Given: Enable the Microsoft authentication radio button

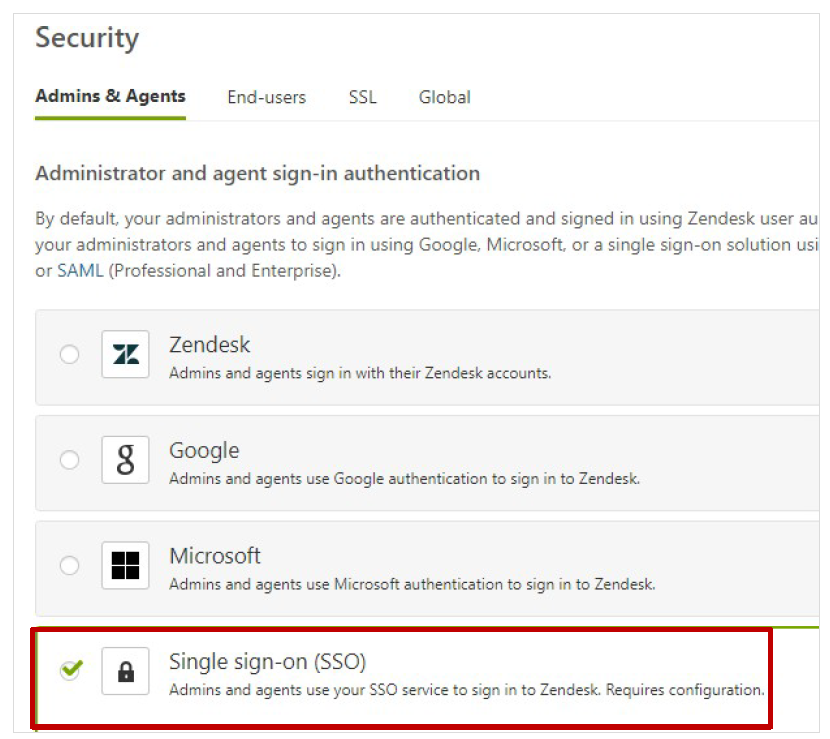Looking at the screenshot, I should click(x=69, y=566).
